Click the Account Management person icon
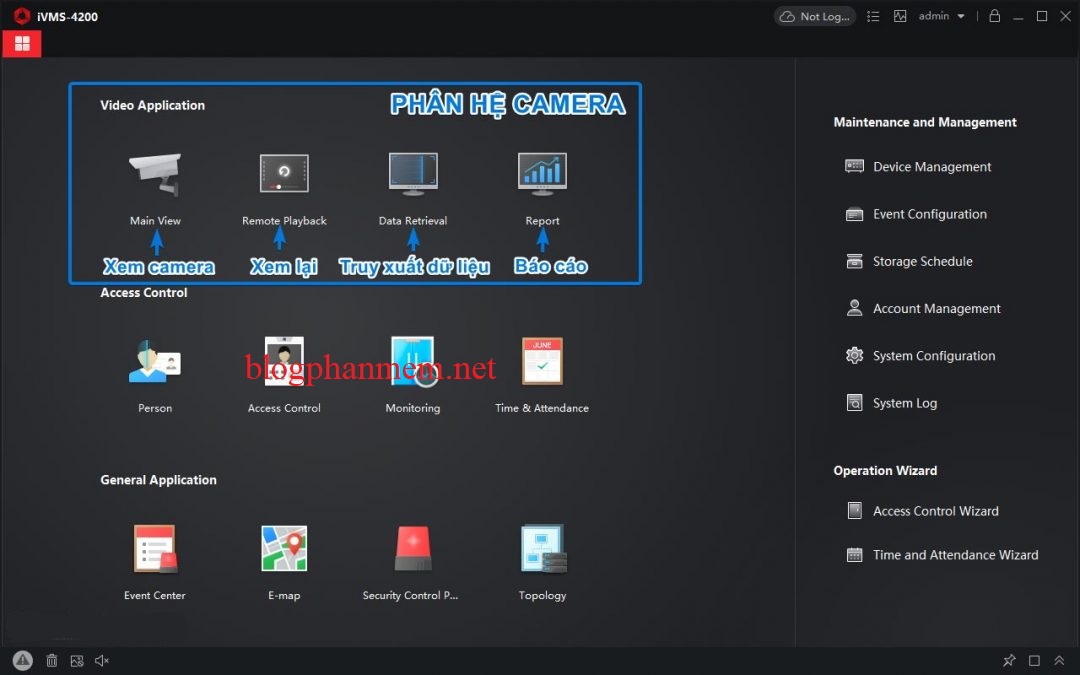The width and height of the screenshot is (1080, 675). click(854, 308)
